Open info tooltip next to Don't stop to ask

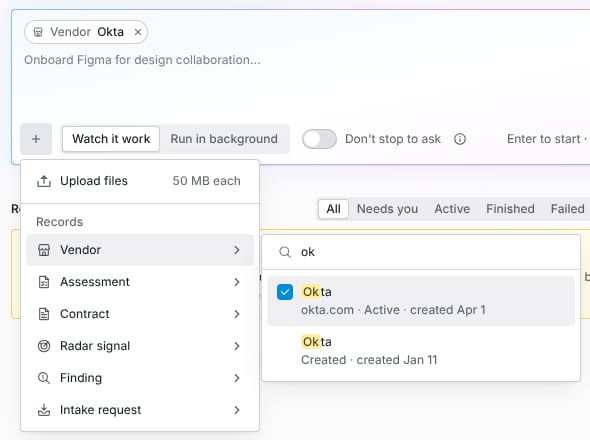460,139
